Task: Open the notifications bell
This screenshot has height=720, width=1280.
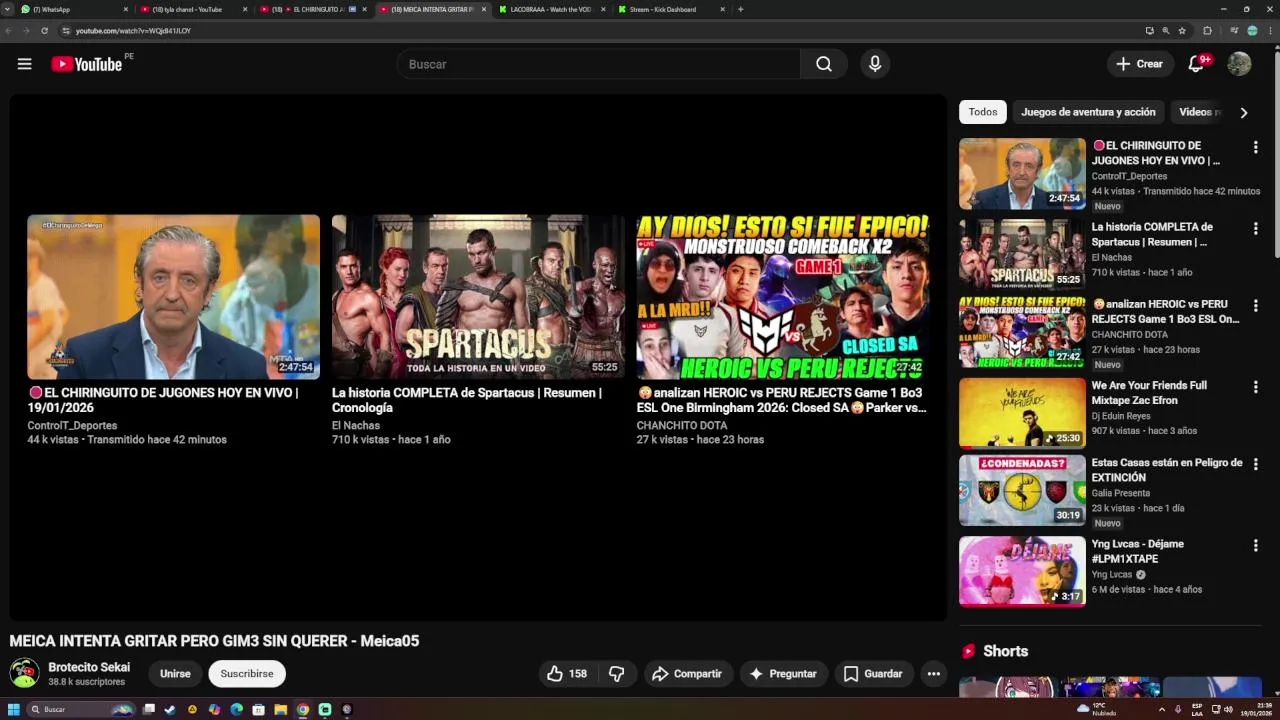Action: [x=1196, y=64]
